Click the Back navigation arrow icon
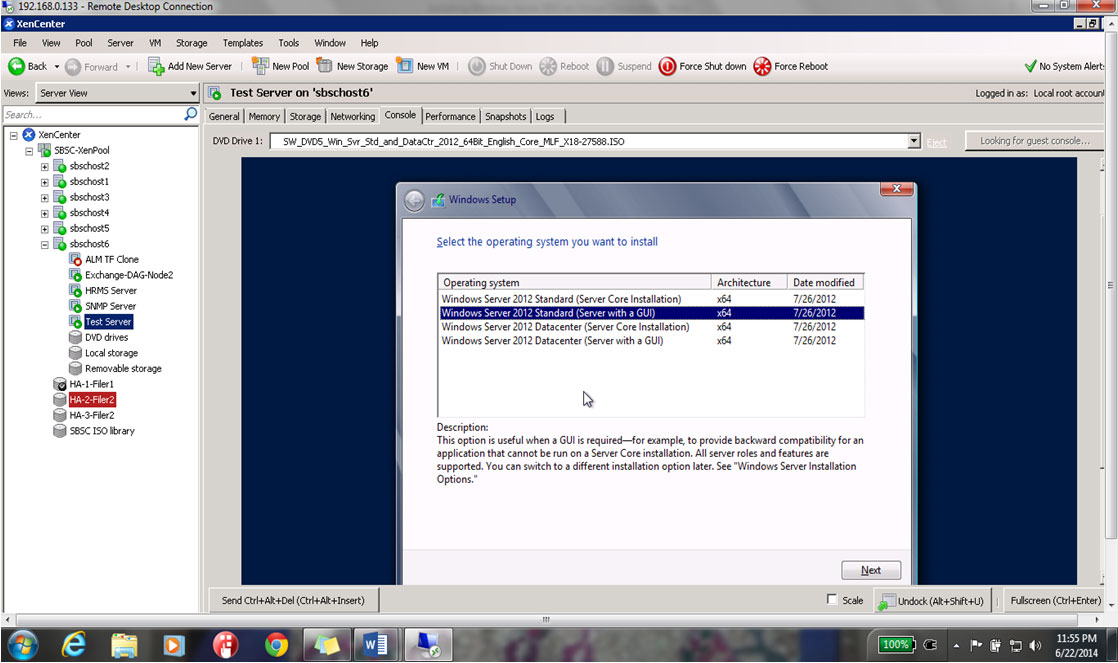This screenshot has width=1118, height=663. coord(16,66)
